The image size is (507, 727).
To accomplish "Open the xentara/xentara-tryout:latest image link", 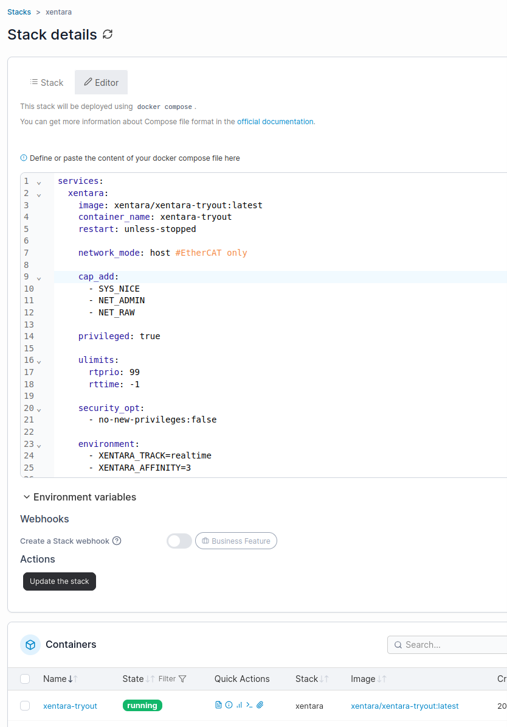I will (x=405, y=706).
